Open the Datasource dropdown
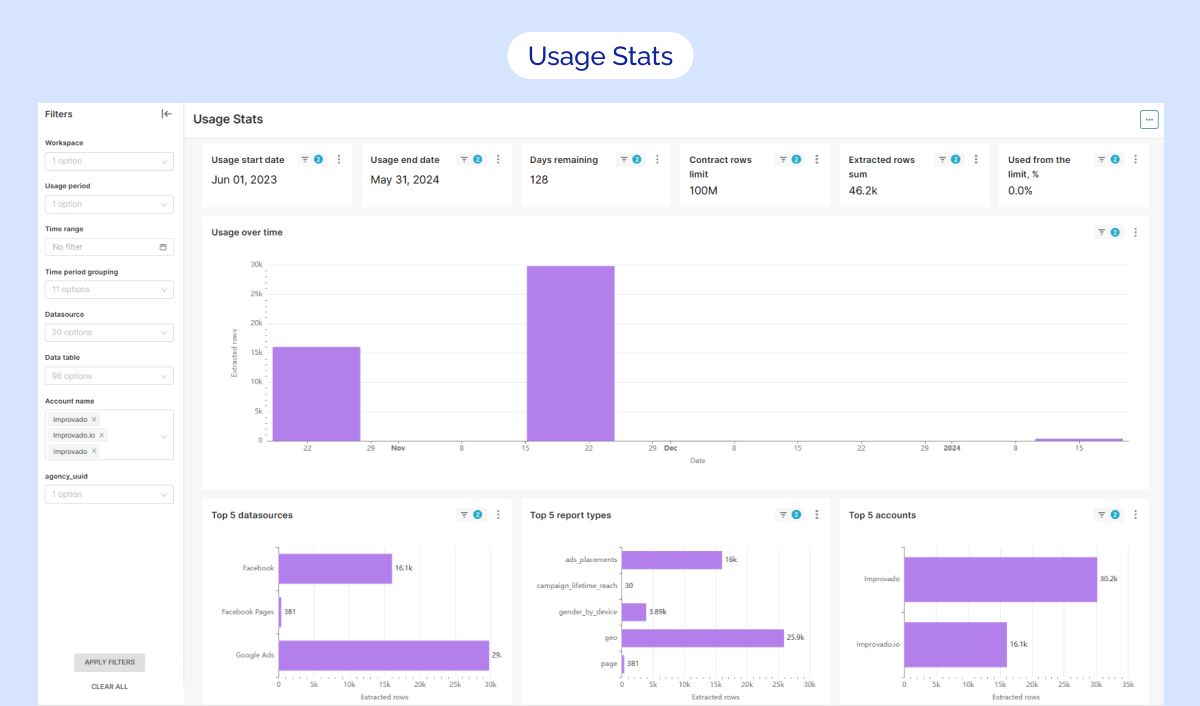Screen dimensions: 1200x706 point(109,332)
